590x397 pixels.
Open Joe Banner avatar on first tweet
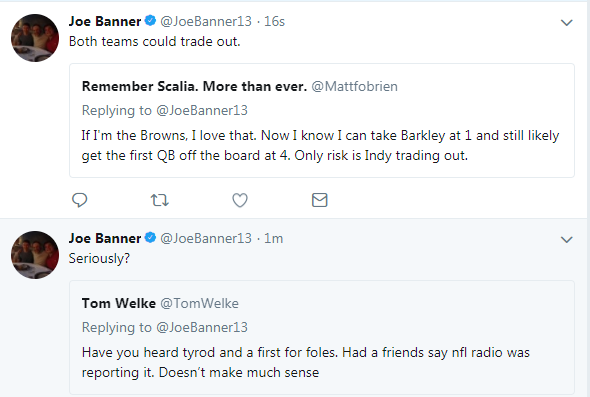click(35, 38)
